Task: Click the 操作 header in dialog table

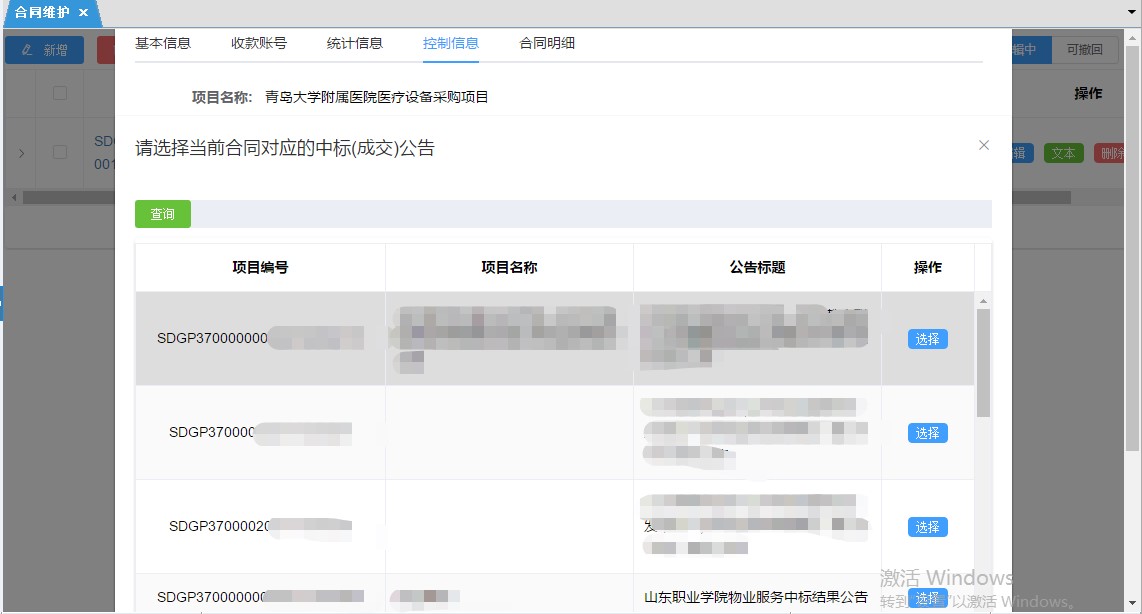Action: coord(928,267)
